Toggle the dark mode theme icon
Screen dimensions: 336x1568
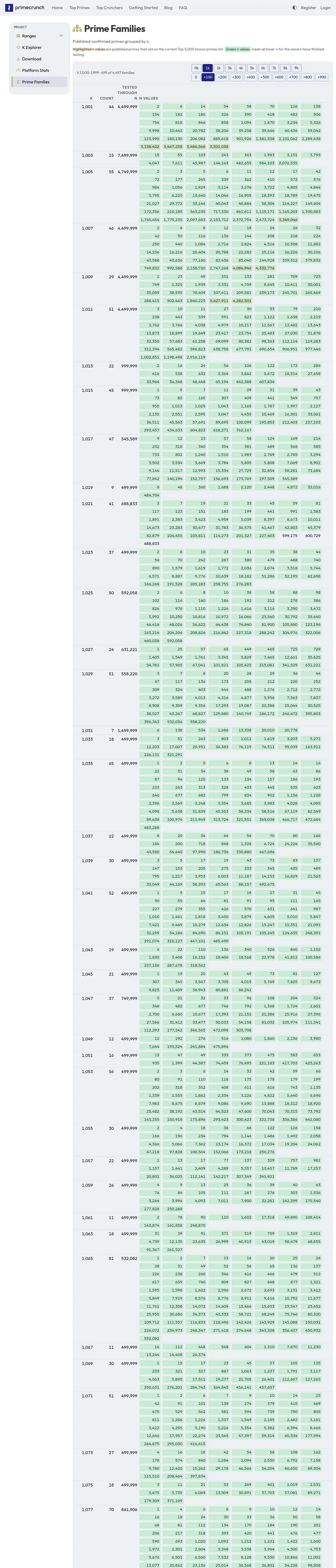tap(295, 8)
